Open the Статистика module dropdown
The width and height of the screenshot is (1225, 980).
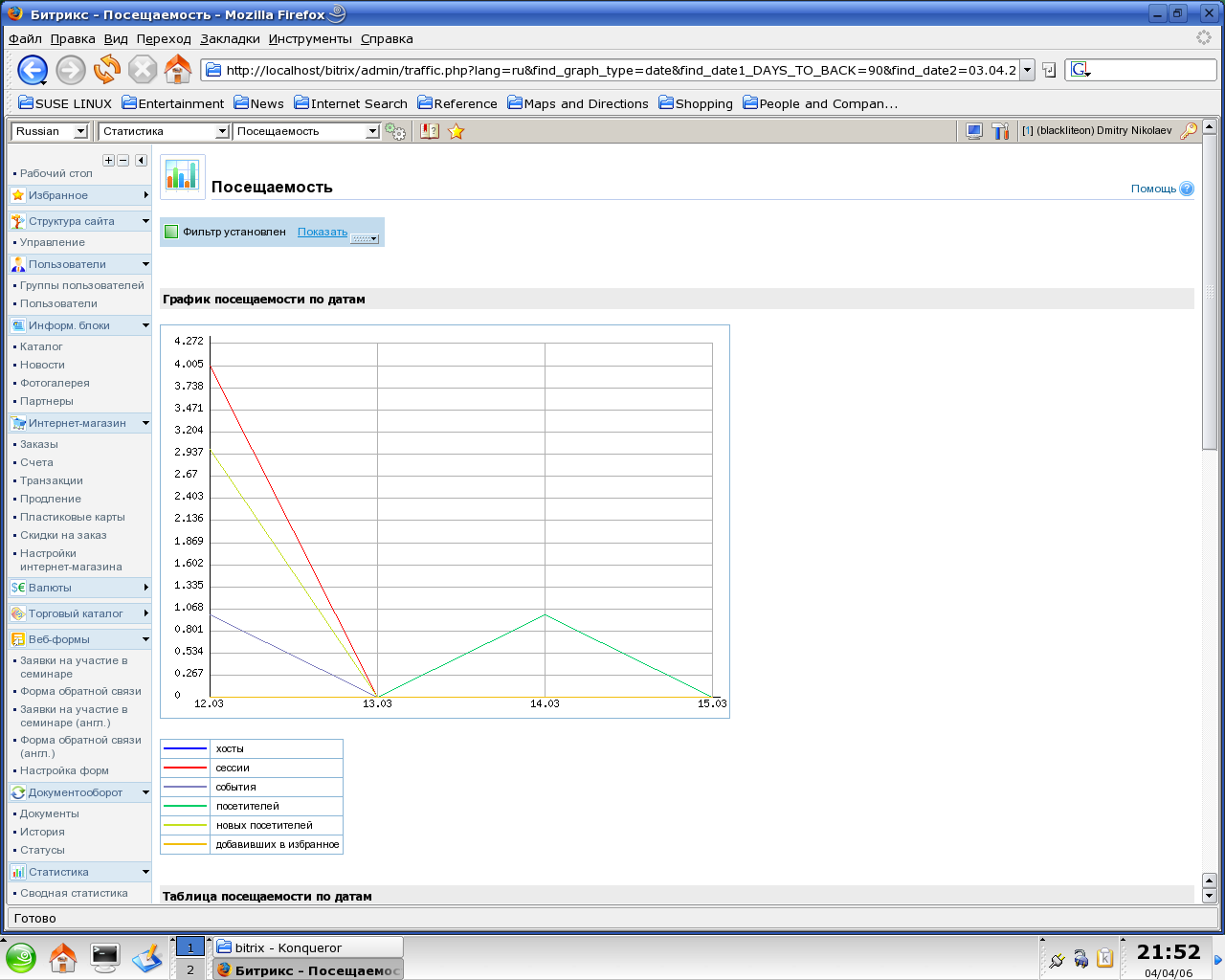point(164,131)
